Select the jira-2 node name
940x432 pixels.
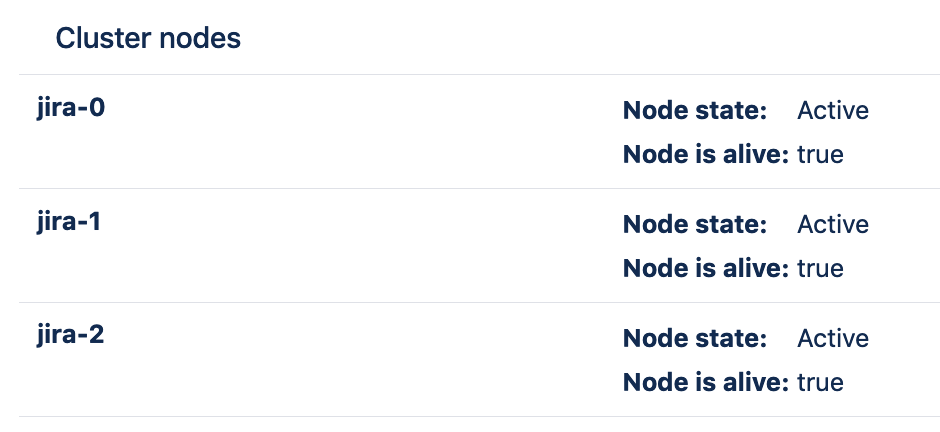pyautogui.click(x=70, y=335)
